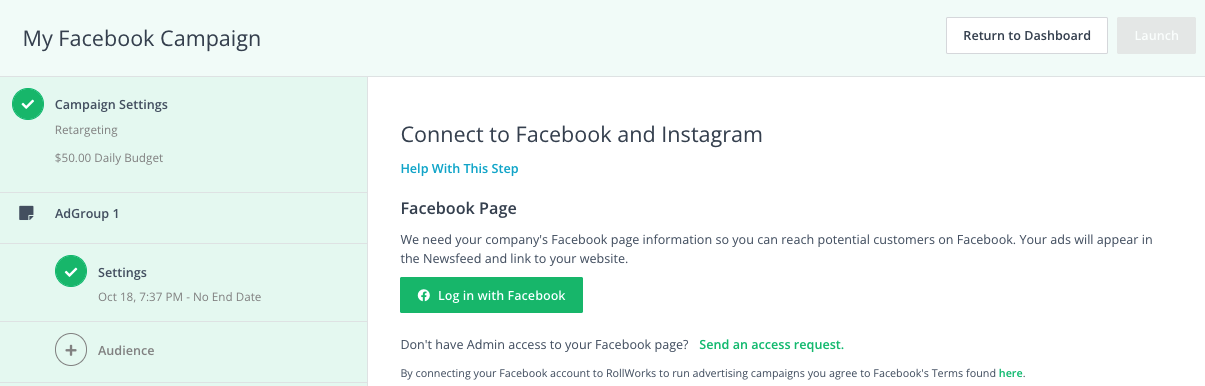Click the Retargeting campaign type label
The image size is (1205, 386).
point(86,130)
